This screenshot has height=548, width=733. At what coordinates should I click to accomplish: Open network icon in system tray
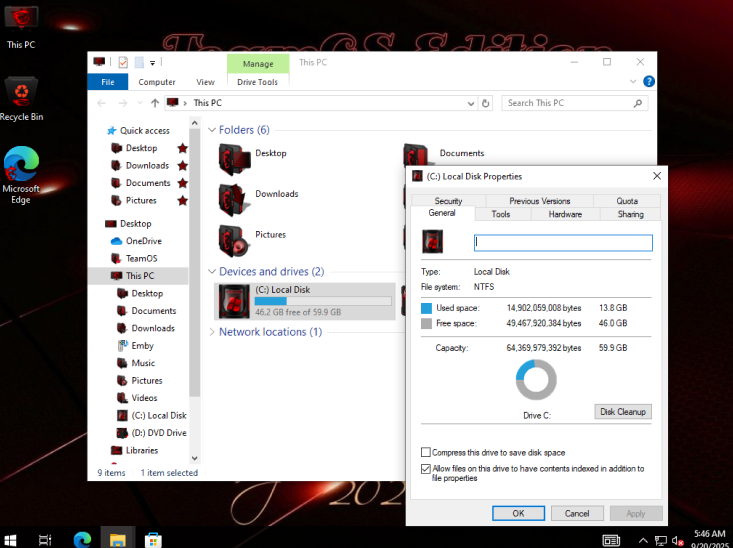(x=661, y=541)
